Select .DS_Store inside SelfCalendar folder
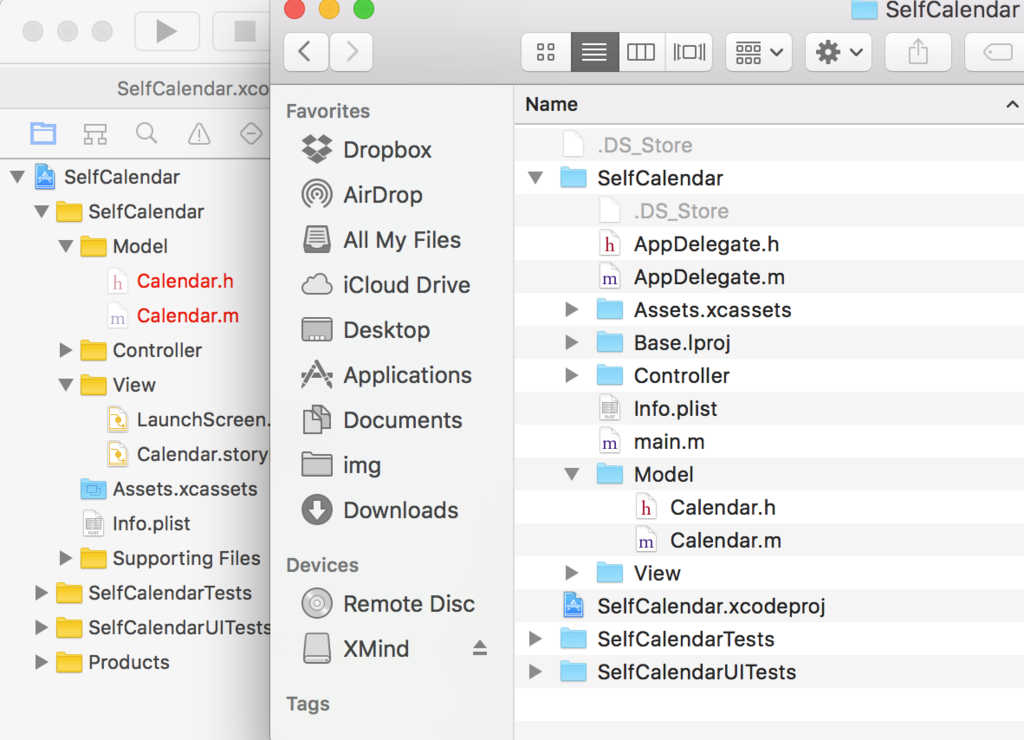This screenshot has width=1024, height=740. (769, 211)
